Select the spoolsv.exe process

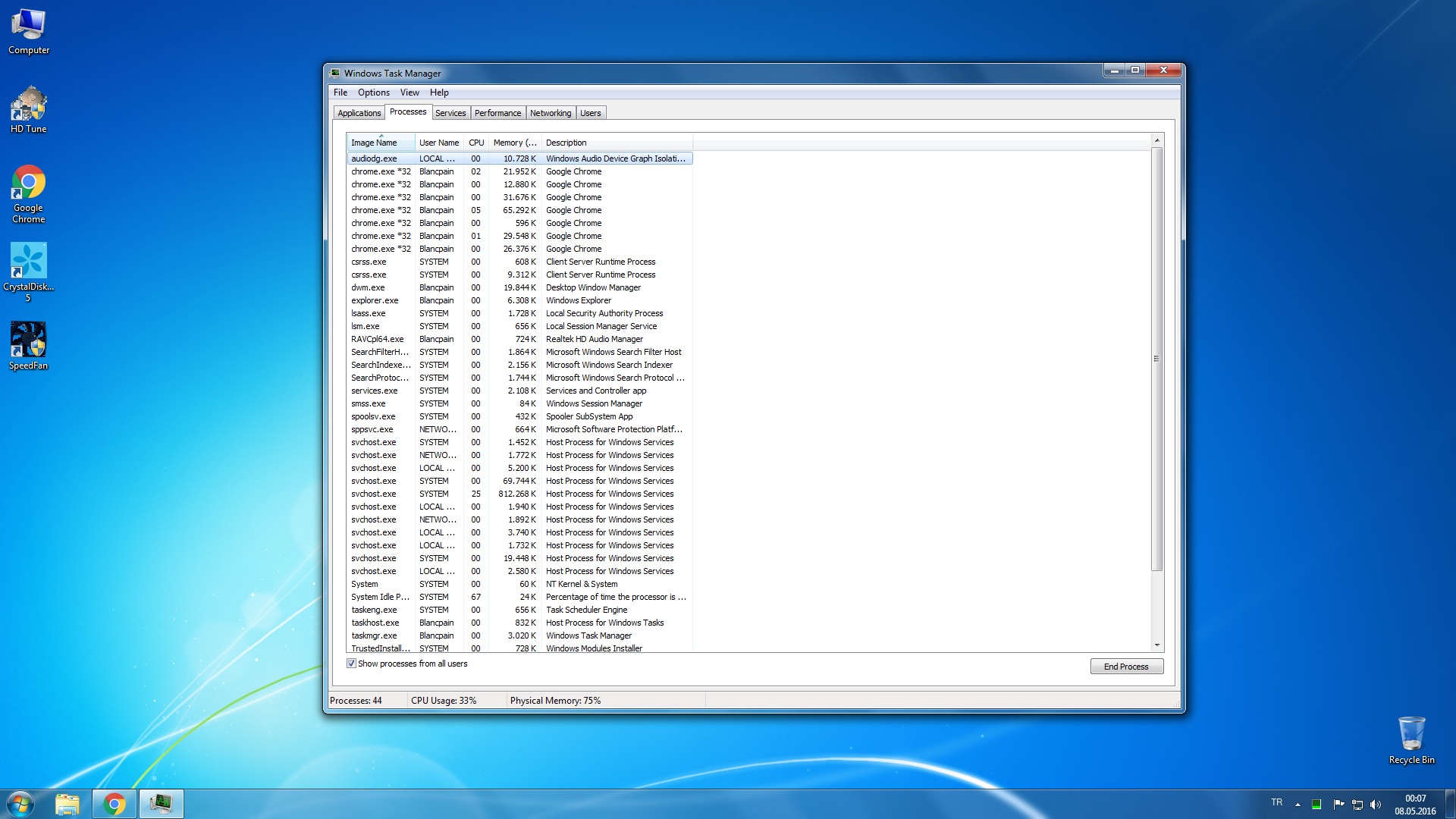click(519, 416)
